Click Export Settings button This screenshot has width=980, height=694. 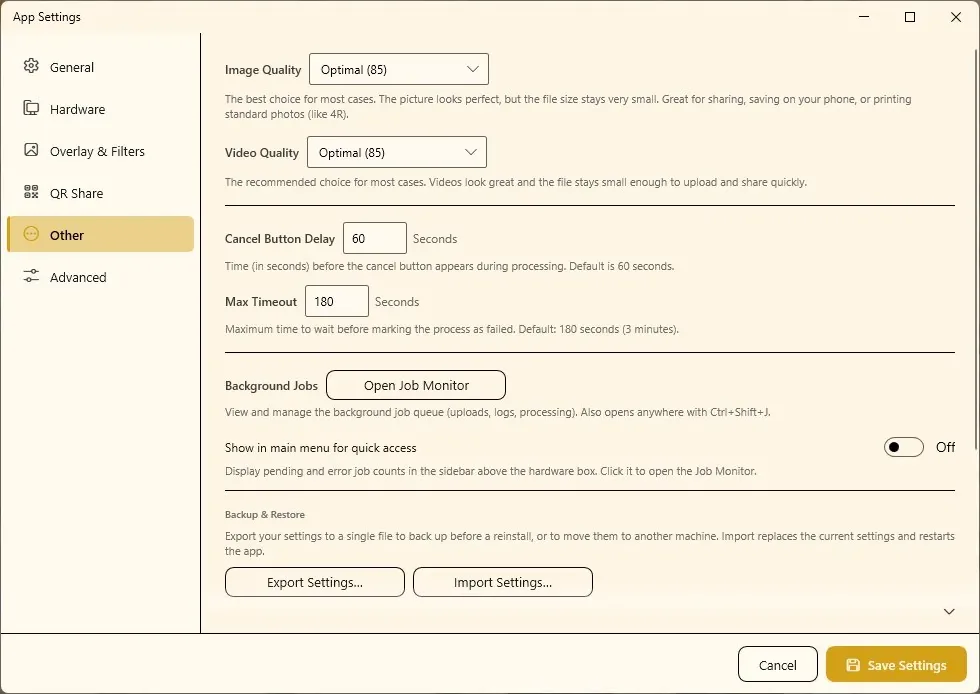pyautogui.click(x=315, y=582)
